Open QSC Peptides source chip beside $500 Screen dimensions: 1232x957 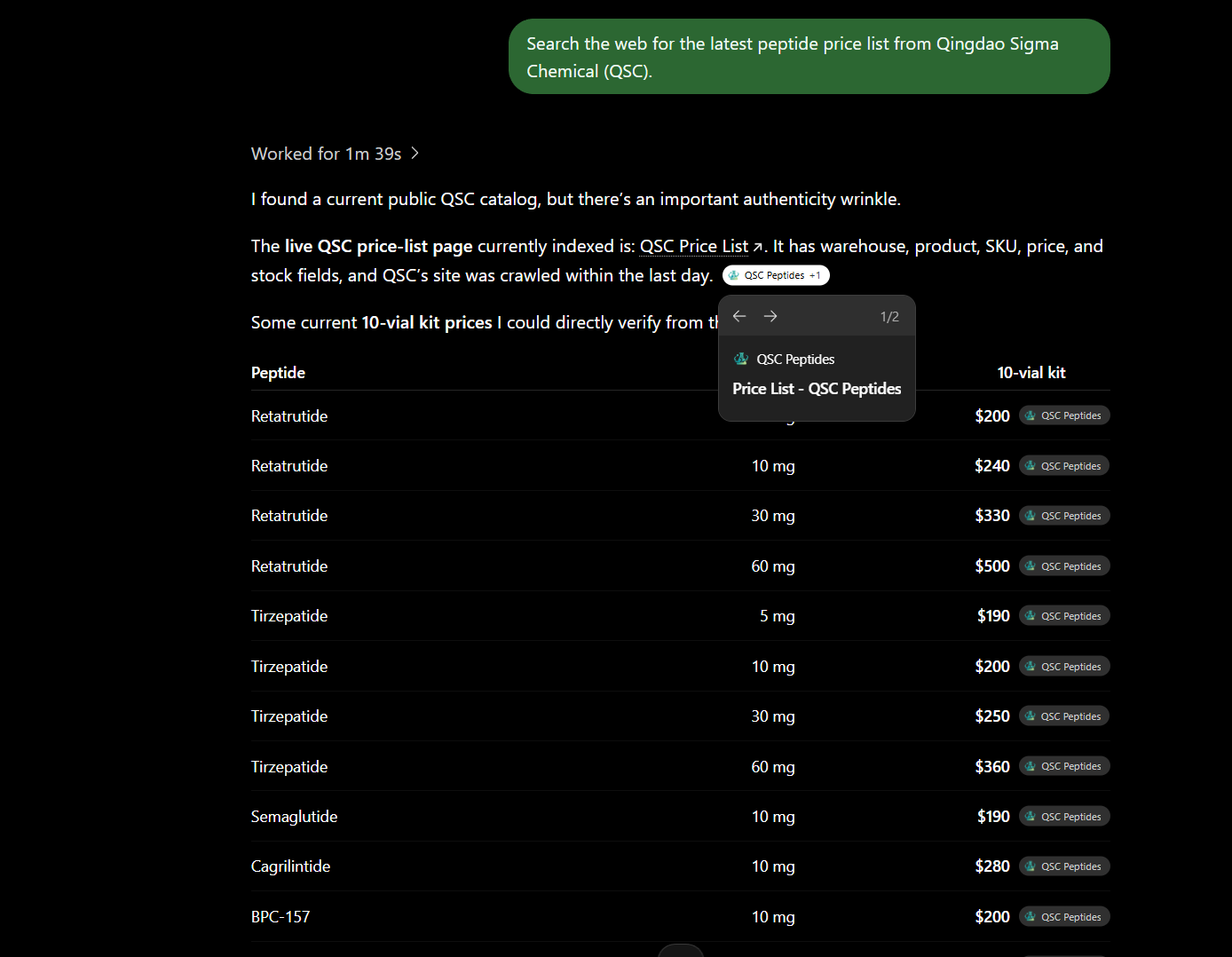(1064, 566)
